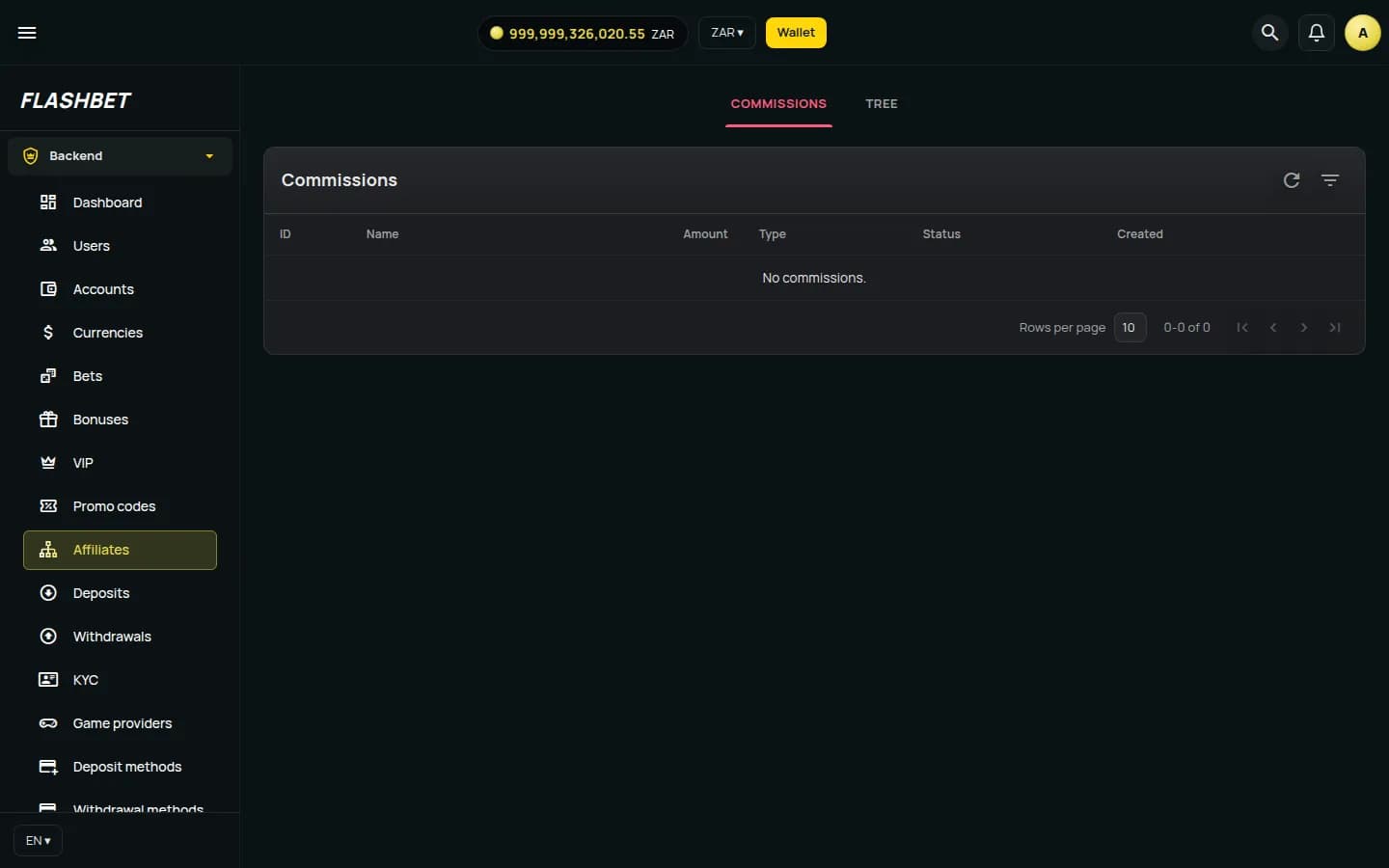Open the EN language selector
1389x868 pixels.
click(38, 841)
